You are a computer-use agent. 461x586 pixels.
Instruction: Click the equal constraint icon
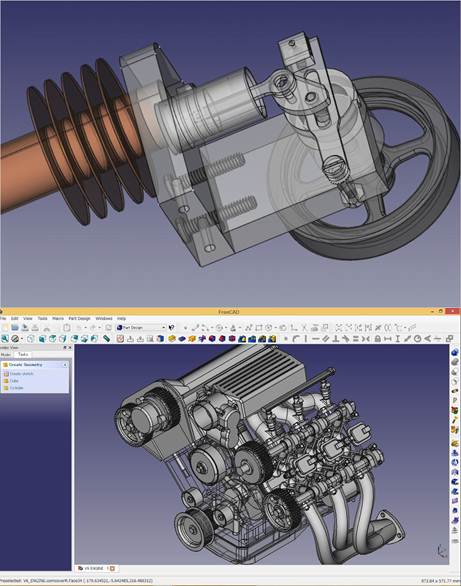coord(355,339)
